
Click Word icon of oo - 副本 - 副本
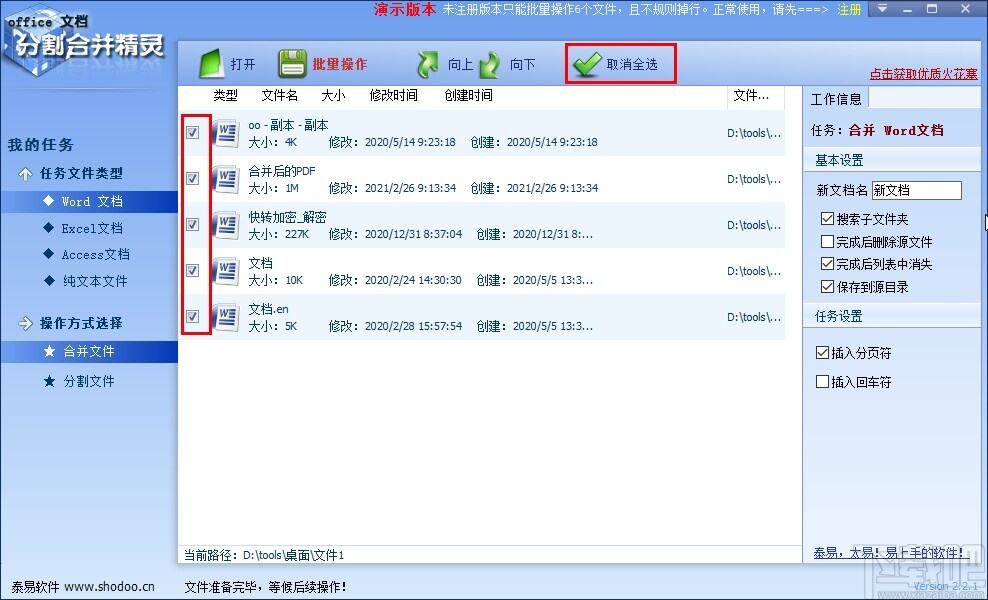[226, 133]
